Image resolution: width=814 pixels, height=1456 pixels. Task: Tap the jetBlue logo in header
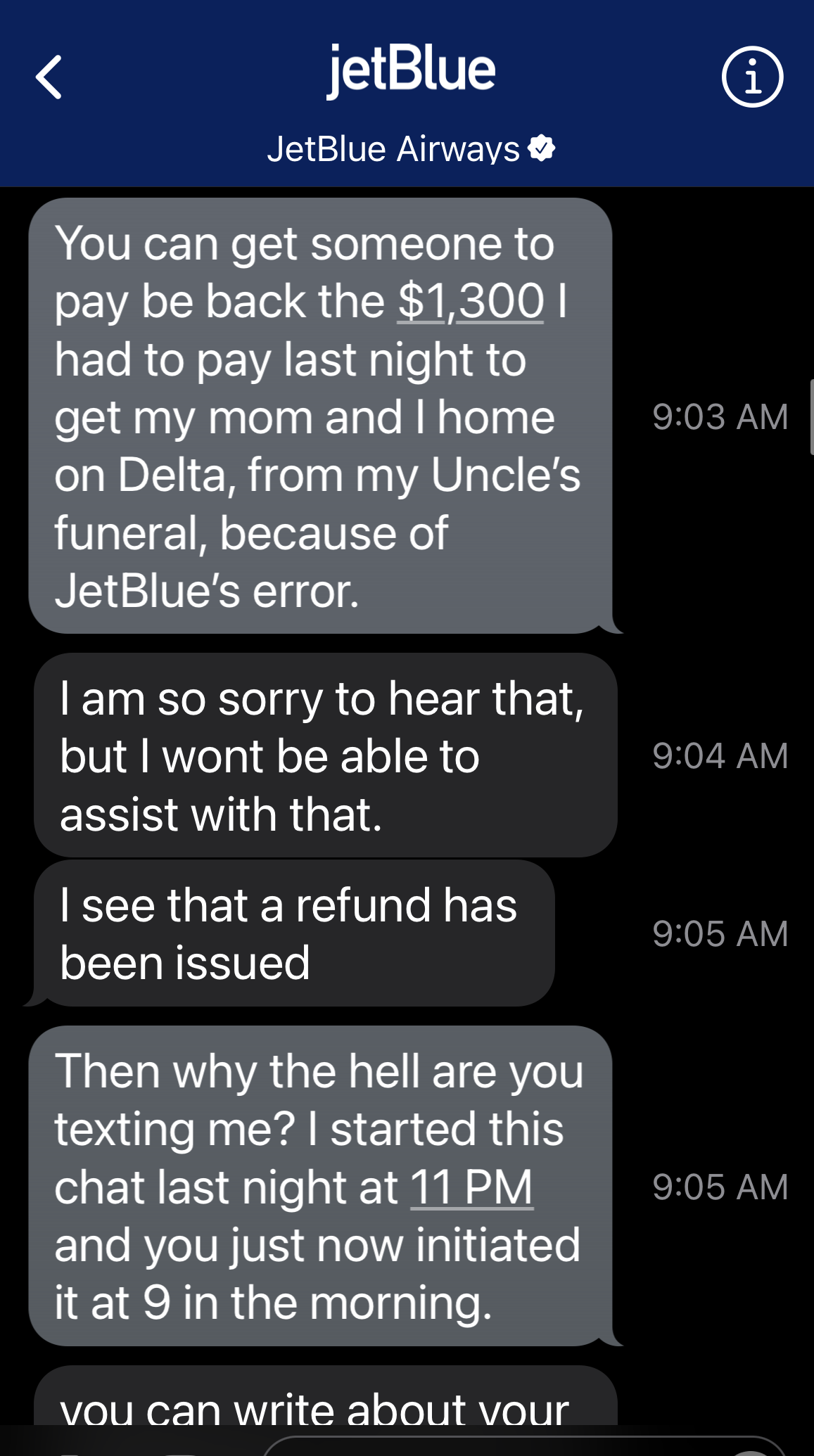411,70
